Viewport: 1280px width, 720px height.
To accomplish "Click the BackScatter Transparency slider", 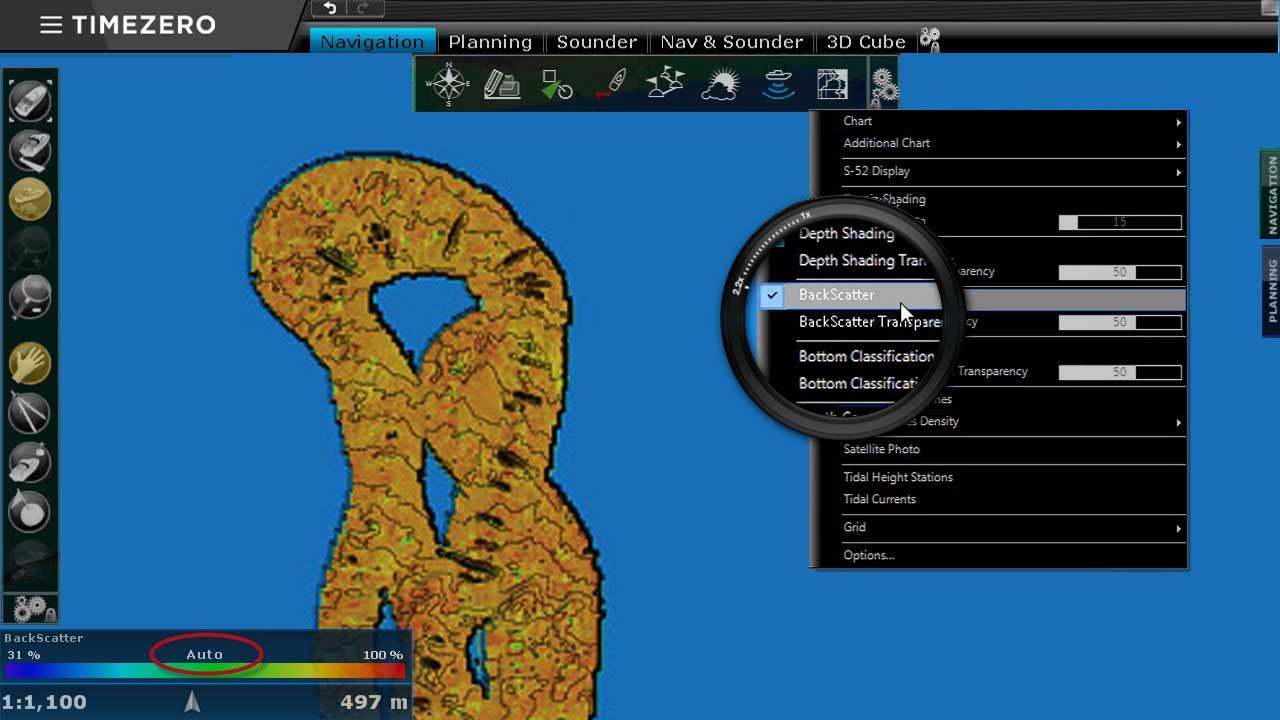I will pos(1119,322).
